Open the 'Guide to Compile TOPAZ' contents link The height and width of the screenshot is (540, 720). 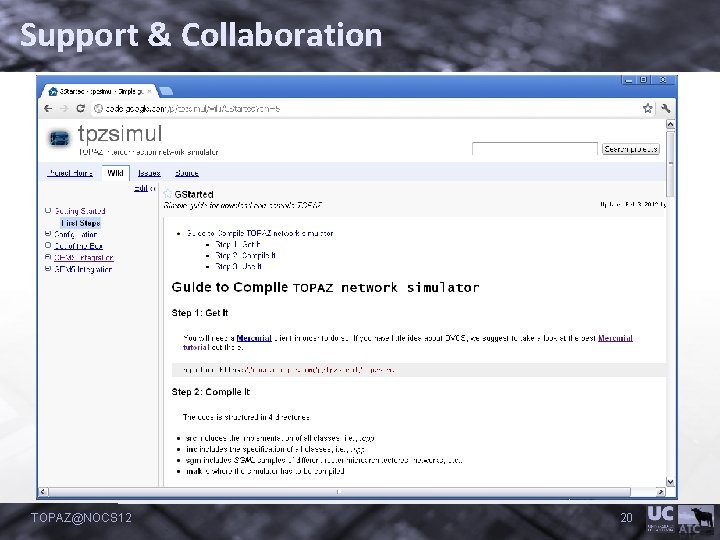tap(260, 233)
